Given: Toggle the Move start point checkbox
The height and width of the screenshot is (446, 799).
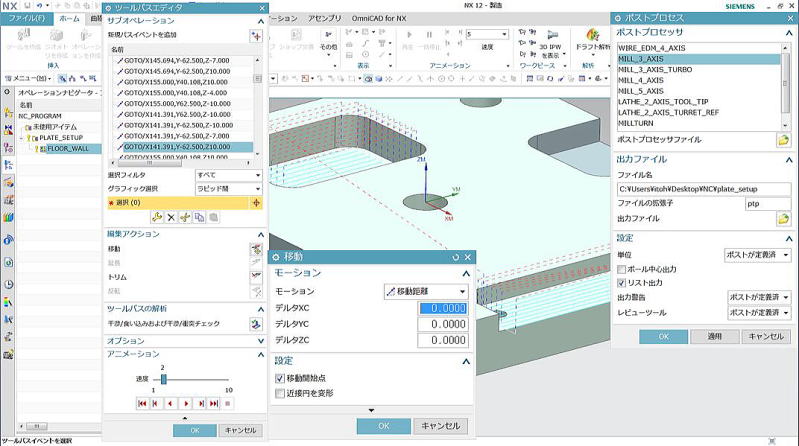Looking at the screenshot, I should 280,378.
